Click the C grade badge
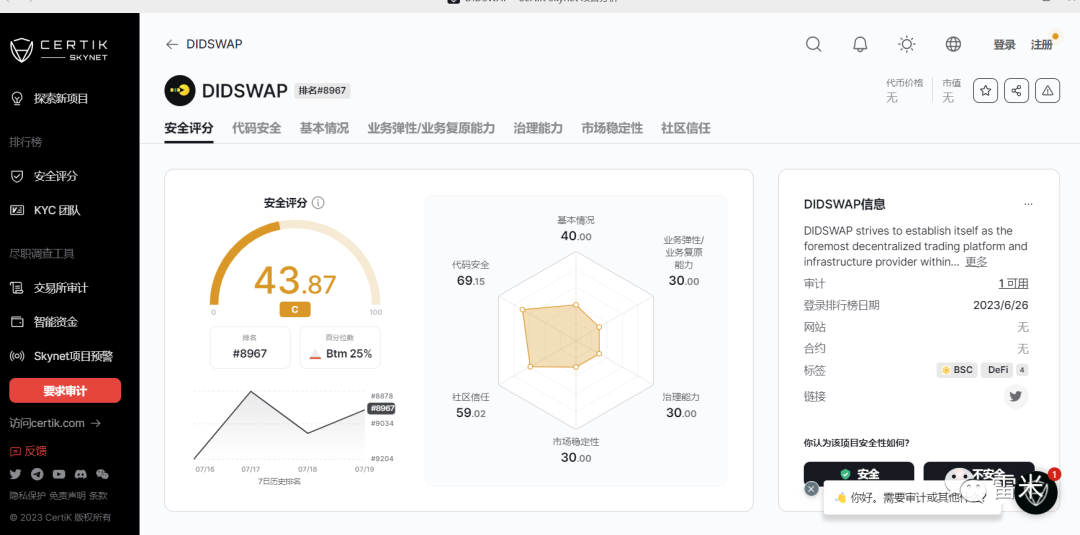 click(295, 309)
